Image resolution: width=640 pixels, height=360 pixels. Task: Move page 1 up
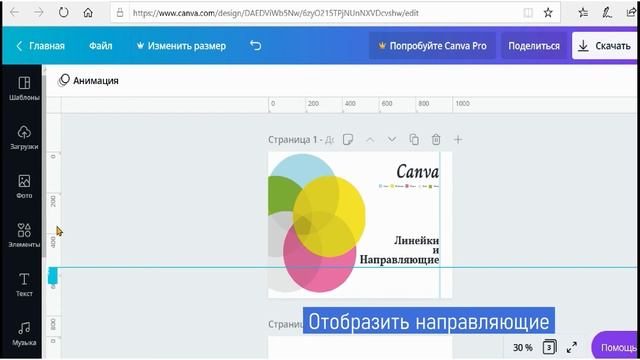tap(370, 140)
